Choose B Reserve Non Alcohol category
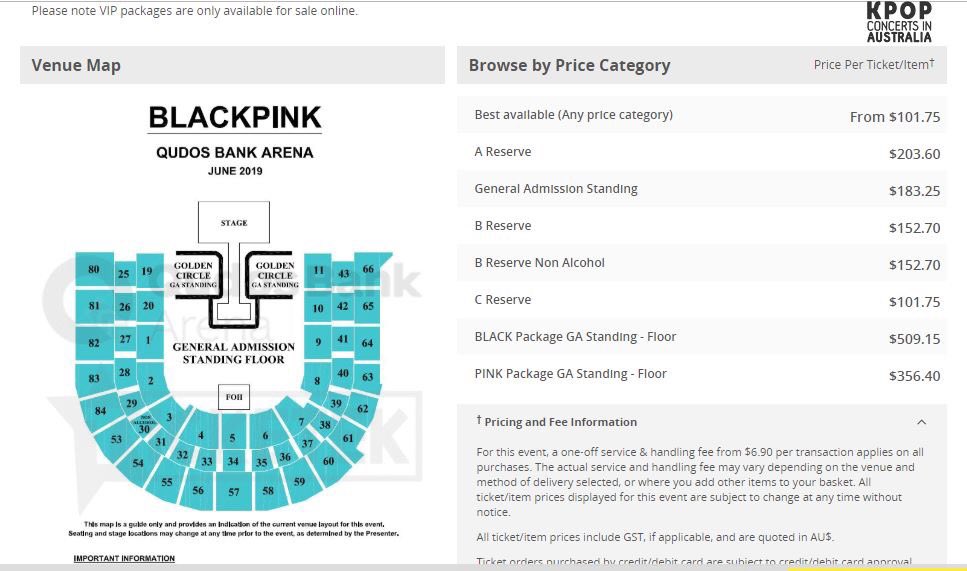967x571 pixels. (539, 263)
